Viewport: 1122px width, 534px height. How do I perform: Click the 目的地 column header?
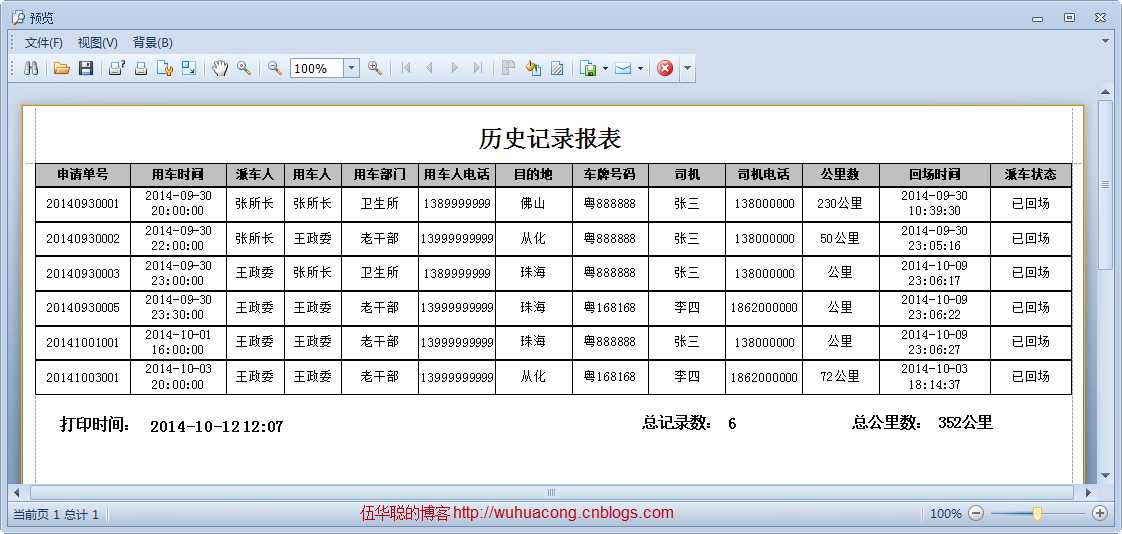pos(534,175)
